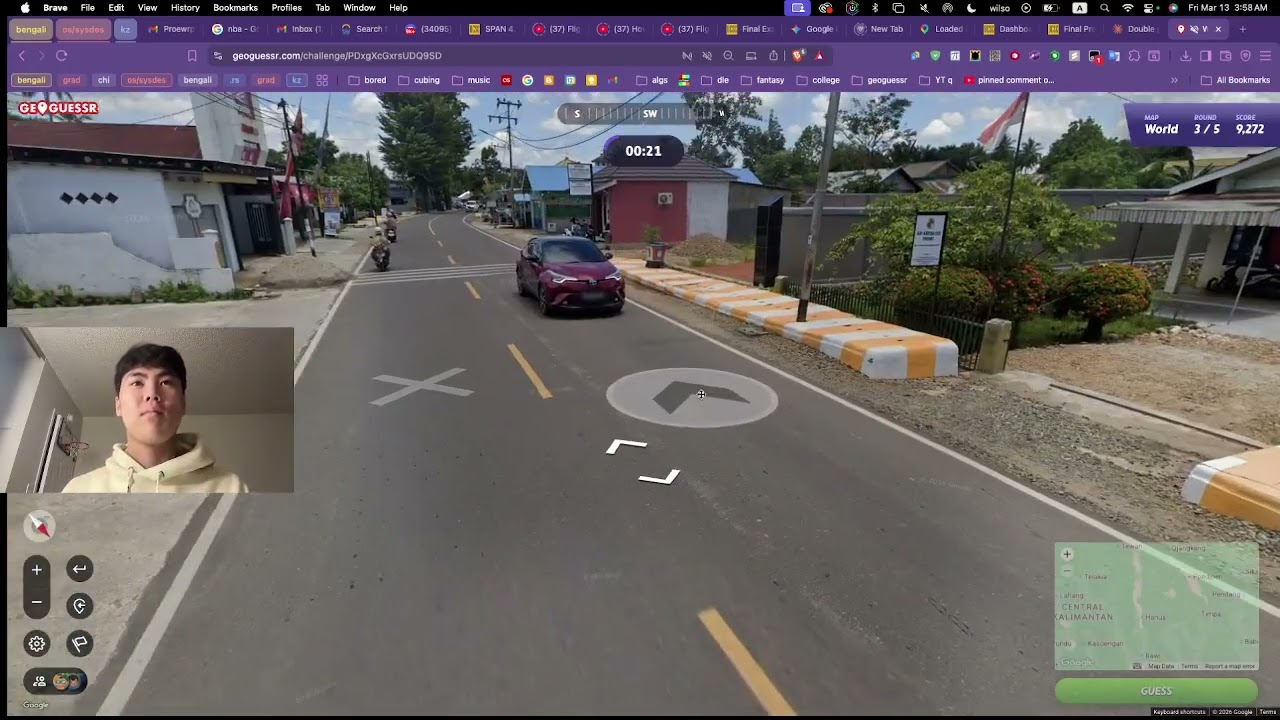Open Spotlight search in menu bar

pyautogui.click(x=1104, y=7)
